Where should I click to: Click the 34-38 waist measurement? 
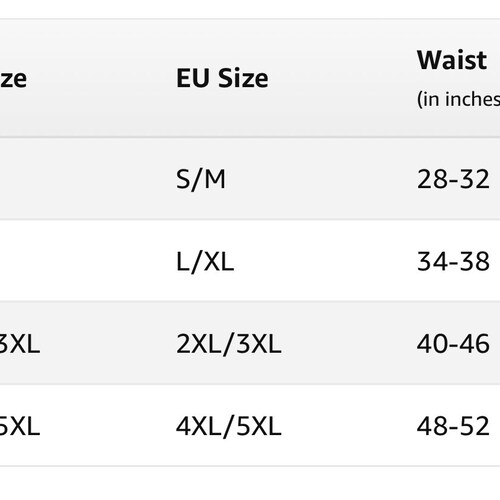[x=453, y=262]
